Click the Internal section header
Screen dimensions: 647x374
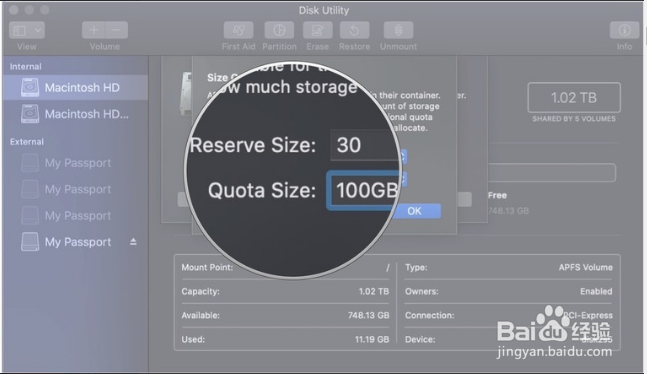pos(26,66)
